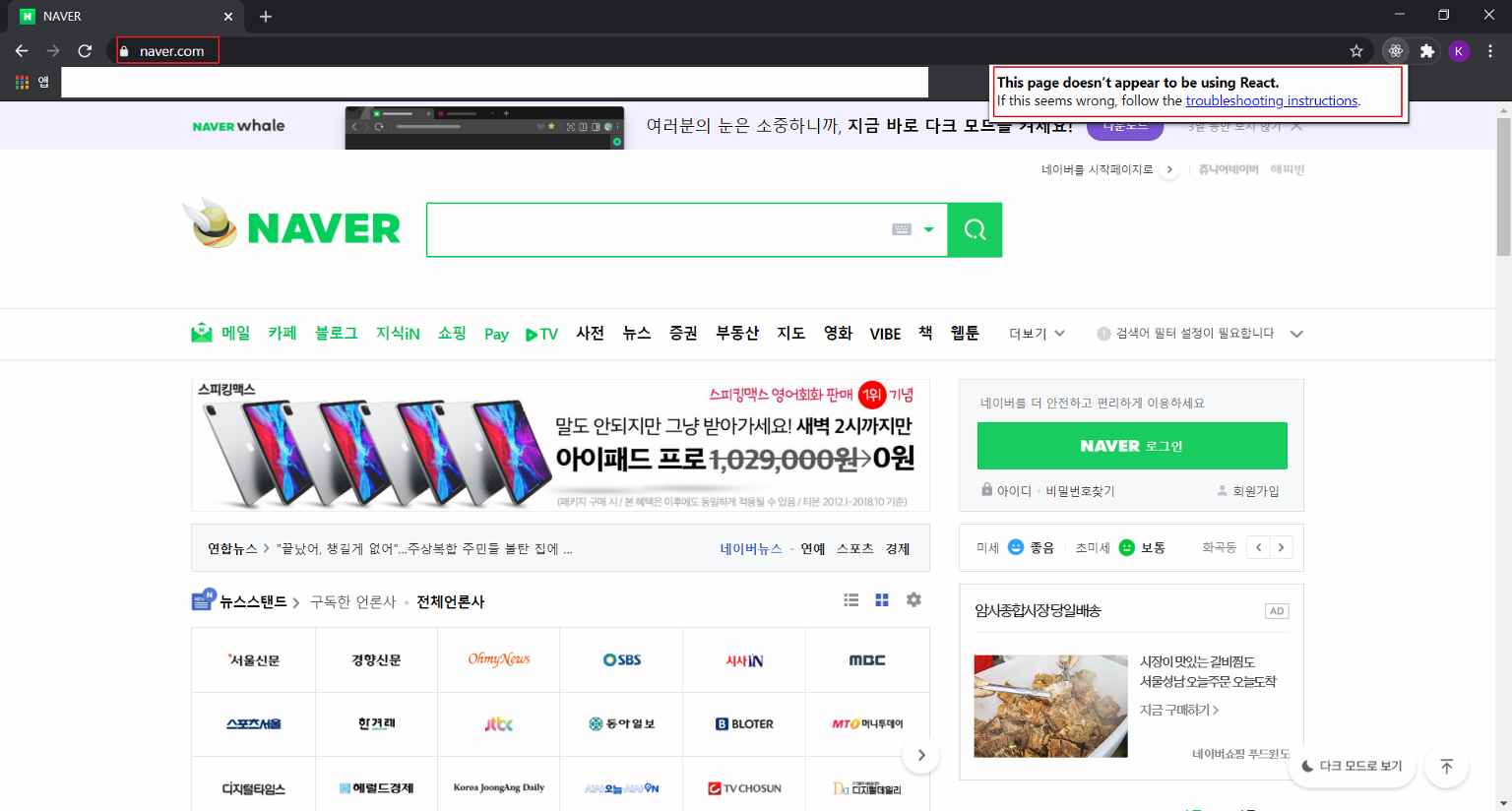Screen dimensions: 1512x811
Task: Click 비밀번호찾기 link
Action: coord(1080,490)
